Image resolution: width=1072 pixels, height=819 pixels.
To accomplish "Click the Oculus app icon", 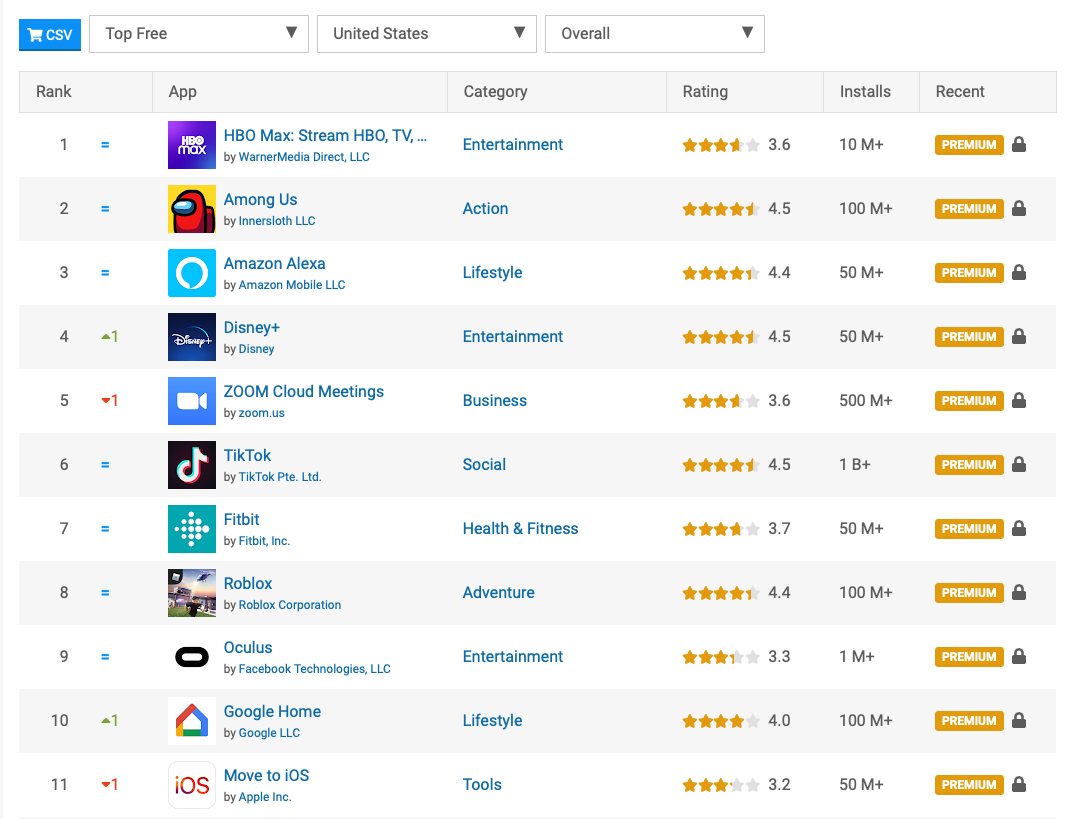I will [x=192, y=657].
